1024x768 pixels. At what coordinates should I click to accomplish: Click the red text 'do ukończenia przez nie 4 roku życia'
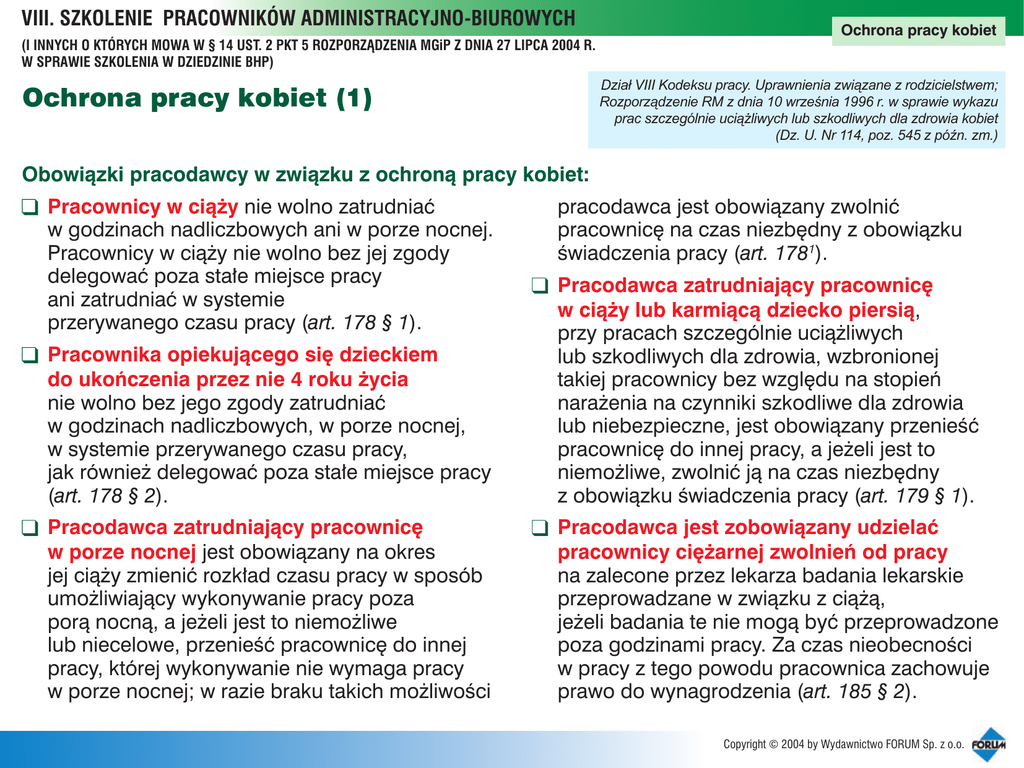click(228, 380)
